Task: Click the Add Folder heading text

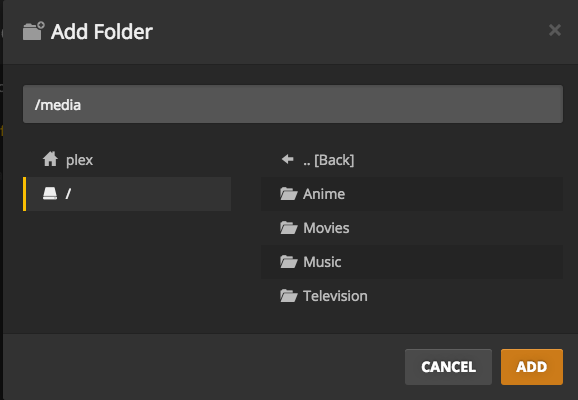Action: click(x=102, y=31)
